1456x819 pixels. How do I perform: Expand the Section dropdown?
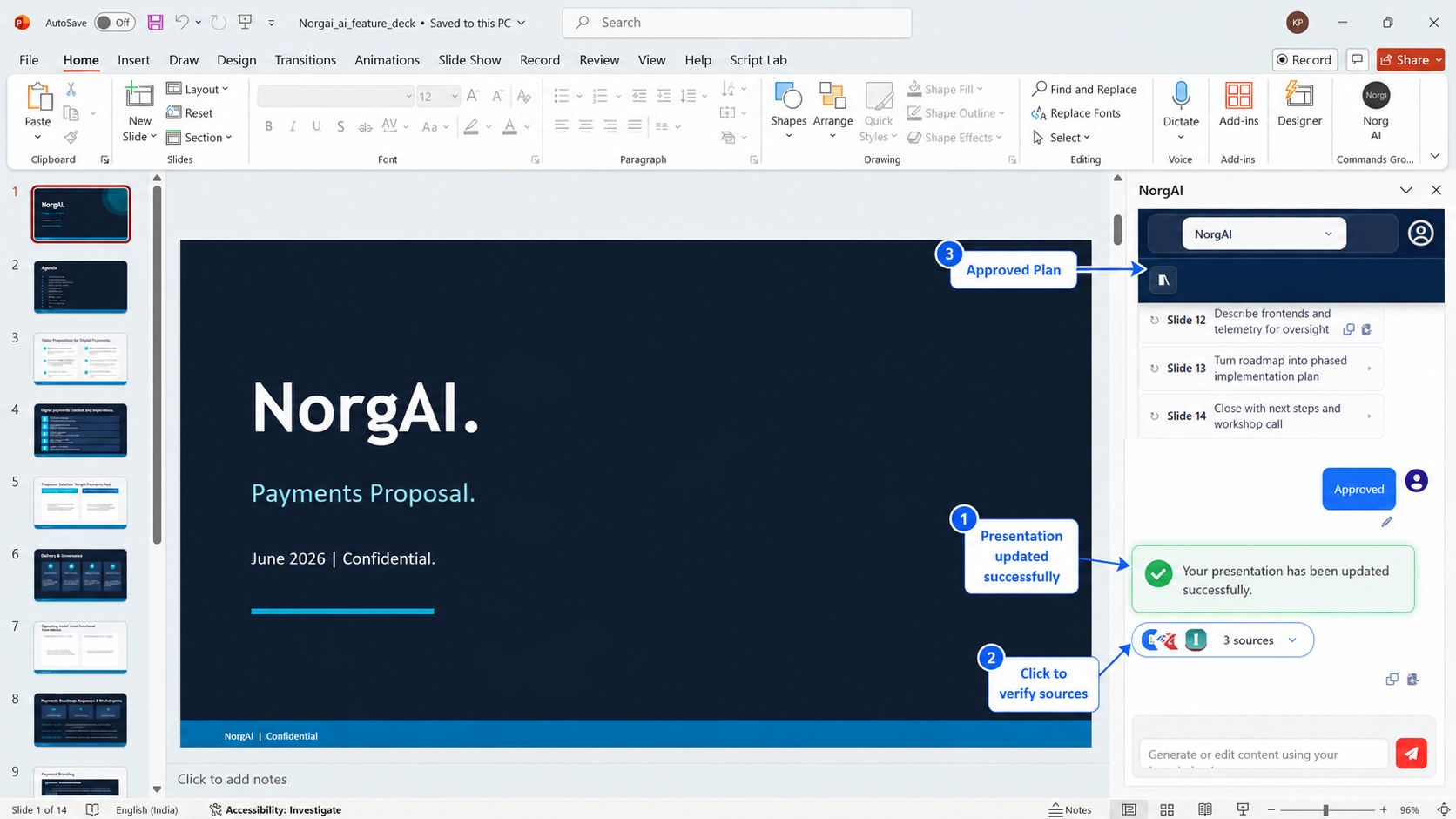tap(199, 138)
